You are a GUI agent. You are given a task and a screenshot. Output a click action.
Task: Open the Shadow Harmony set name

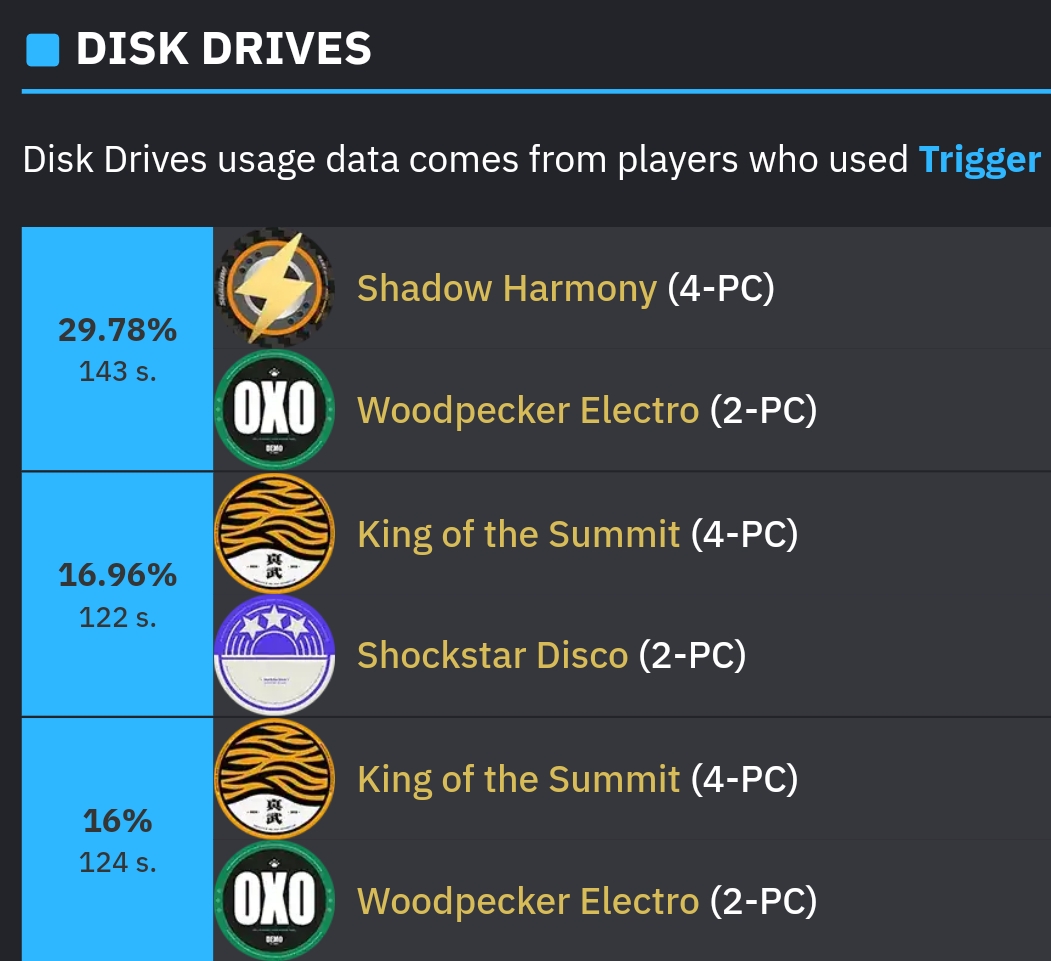pyautogui.click(x=507, y=289)
